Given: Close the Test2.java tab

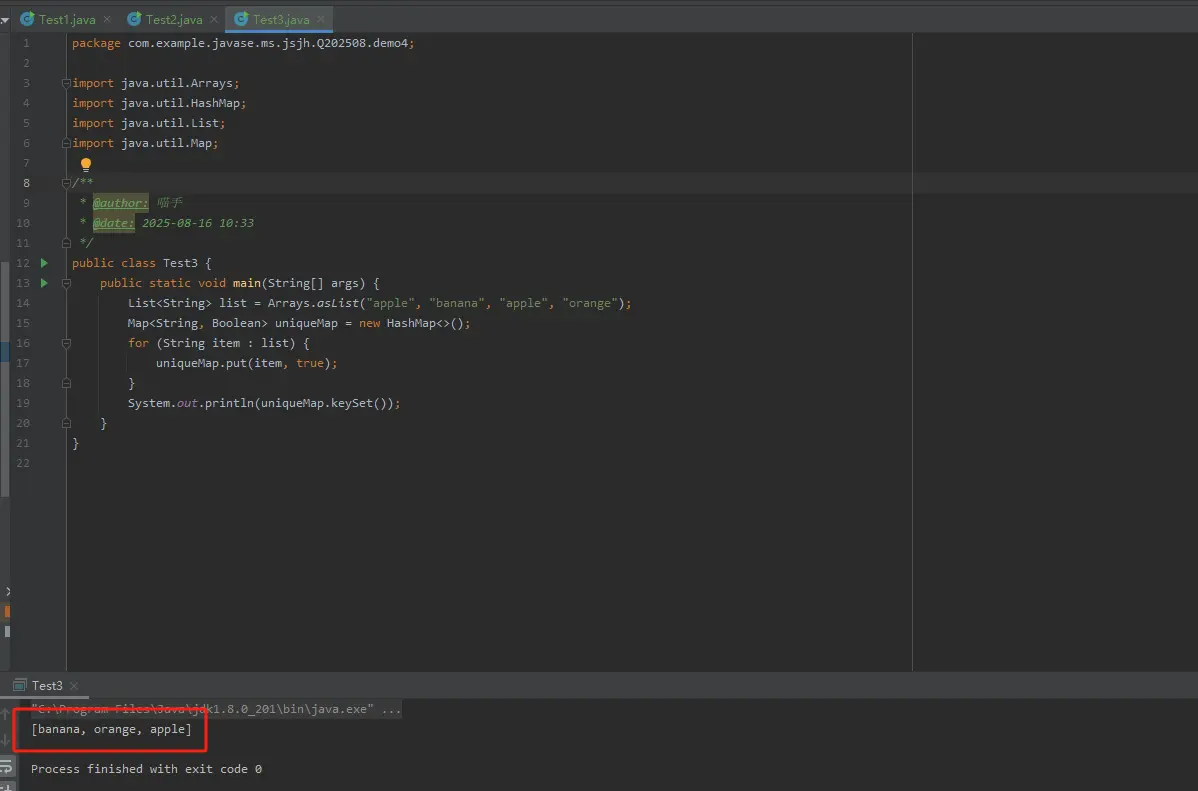Looking at the screenshot, I should click(214, 19).
